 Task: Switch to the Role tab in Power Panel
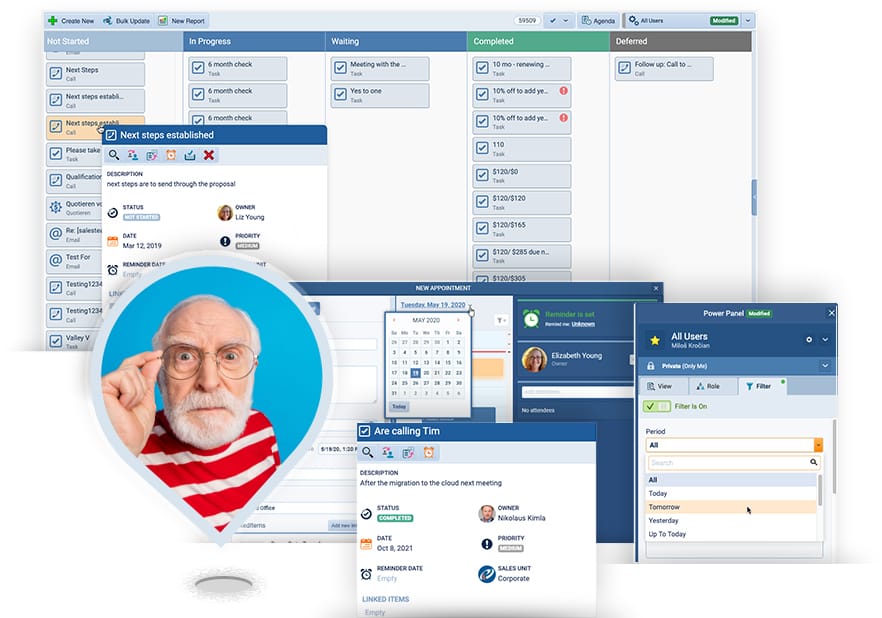point(710,385)
